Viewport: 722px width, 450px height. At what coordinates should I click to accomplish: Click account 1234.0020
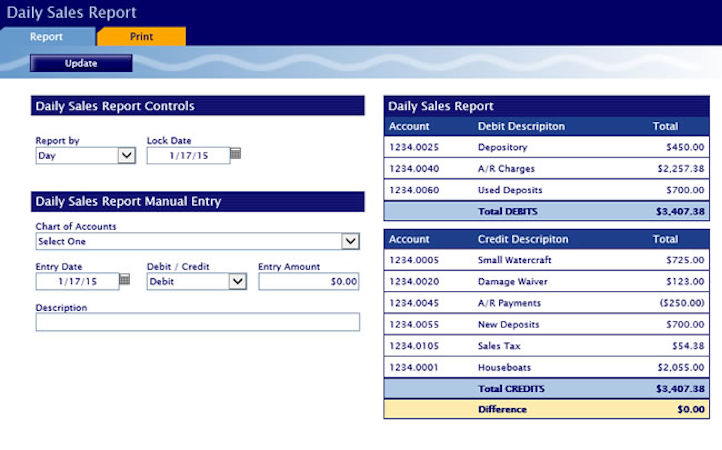click(414, 281)
